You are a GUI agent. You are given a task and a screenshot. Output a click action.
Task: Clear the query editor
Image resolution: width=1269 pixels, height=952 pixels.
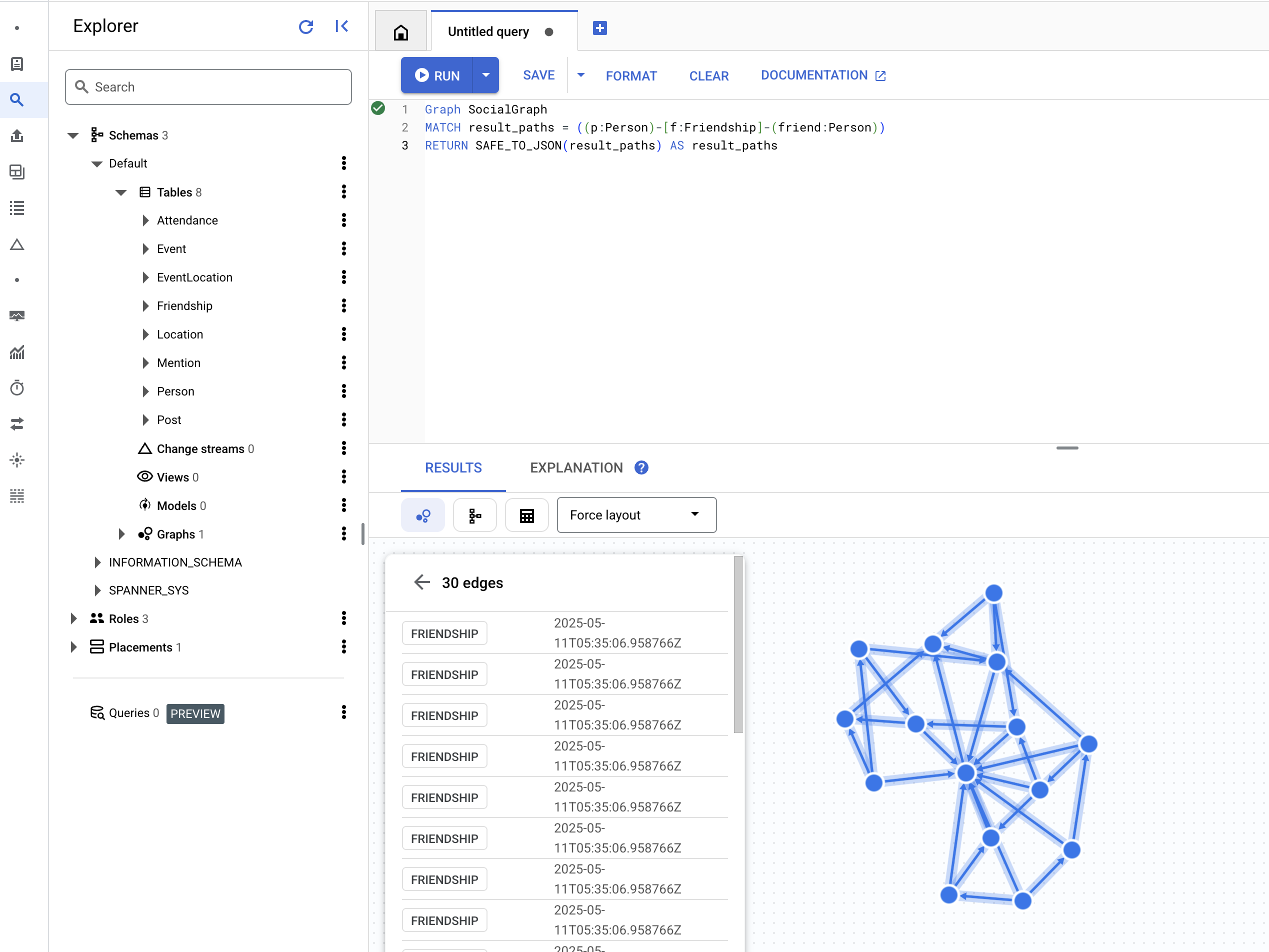[708, 75]
